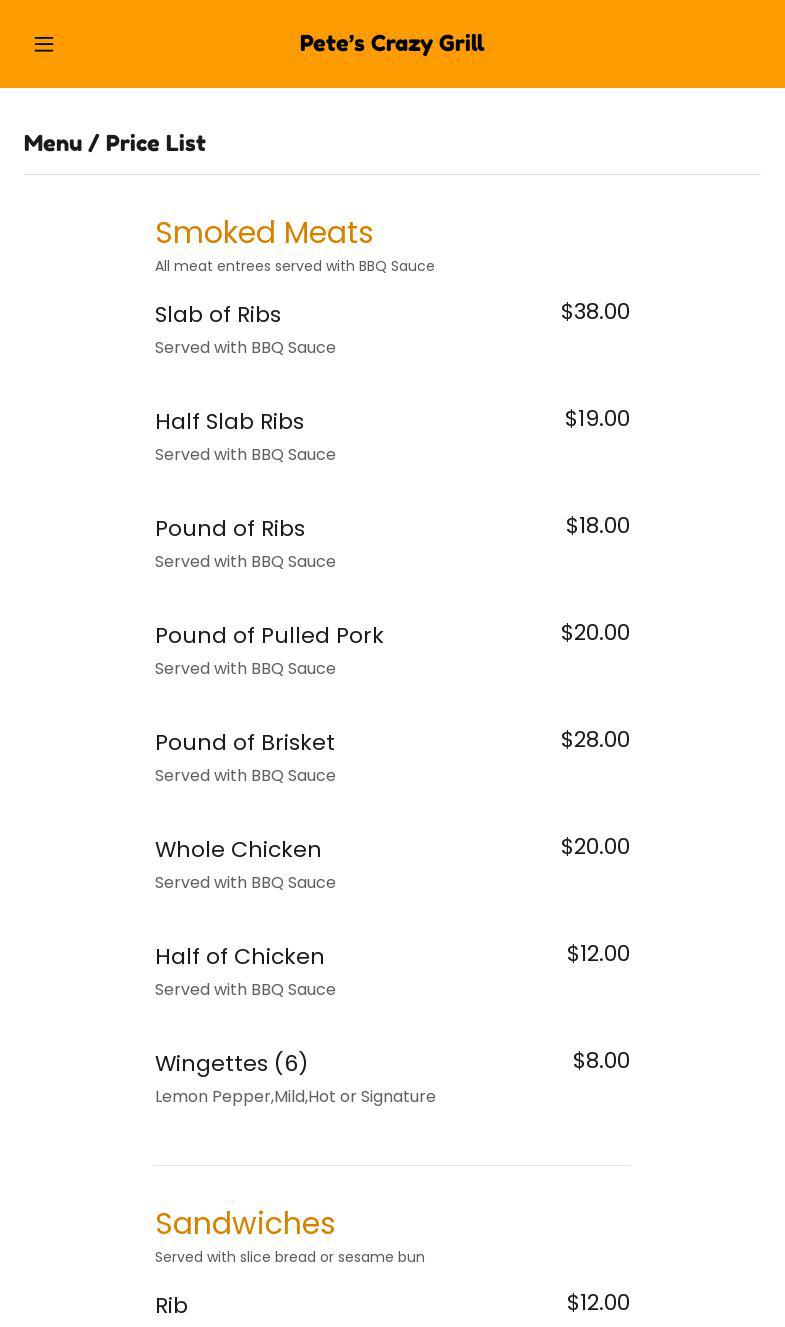The width and height of the screenshot is (785, 1327).
Task: Select the Smoked Meats section heading
Action: click(264, 233)
